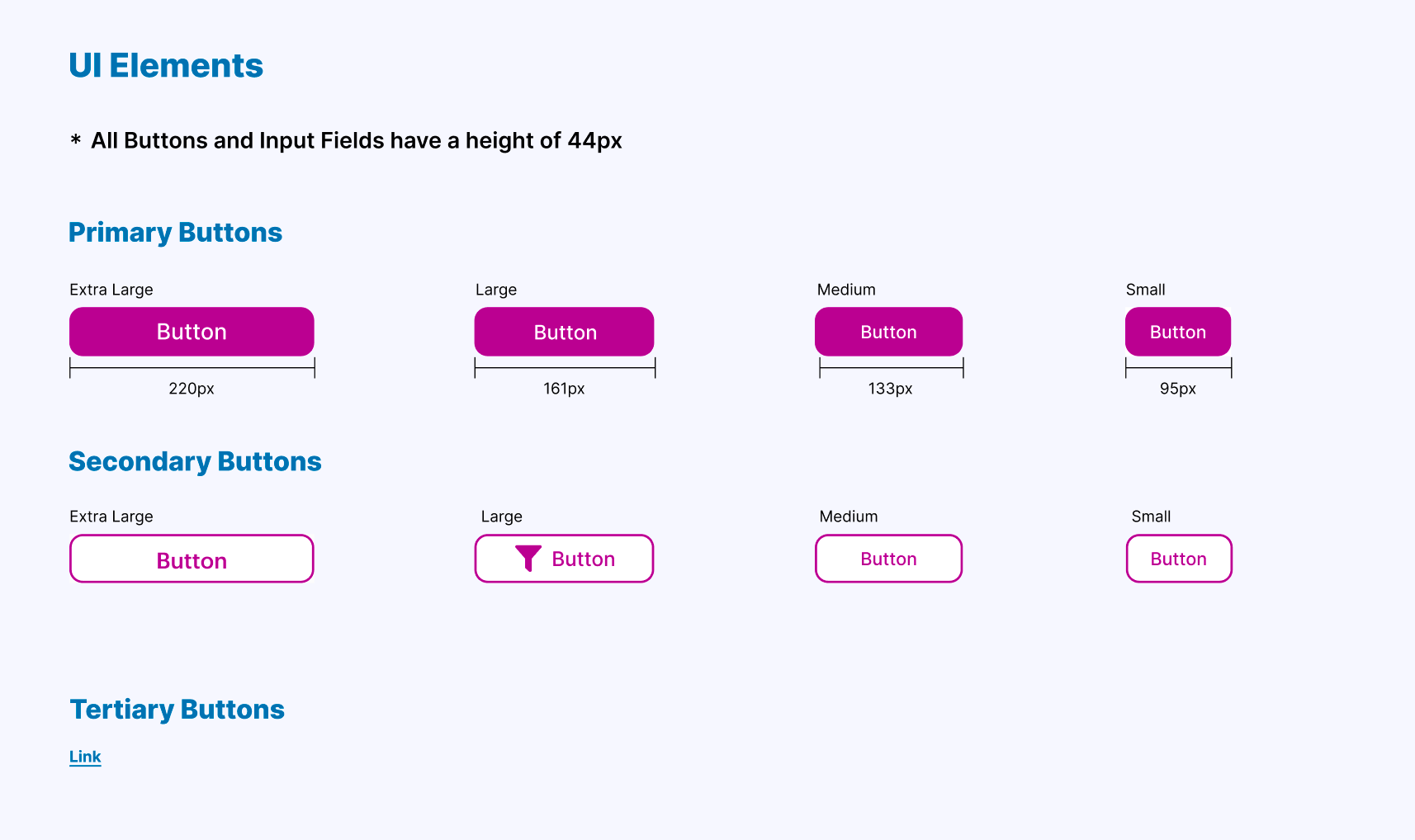Click the measurement line under Extra Large button
Viewport: 1415px width, 840px height.
(x=192, y=368)
